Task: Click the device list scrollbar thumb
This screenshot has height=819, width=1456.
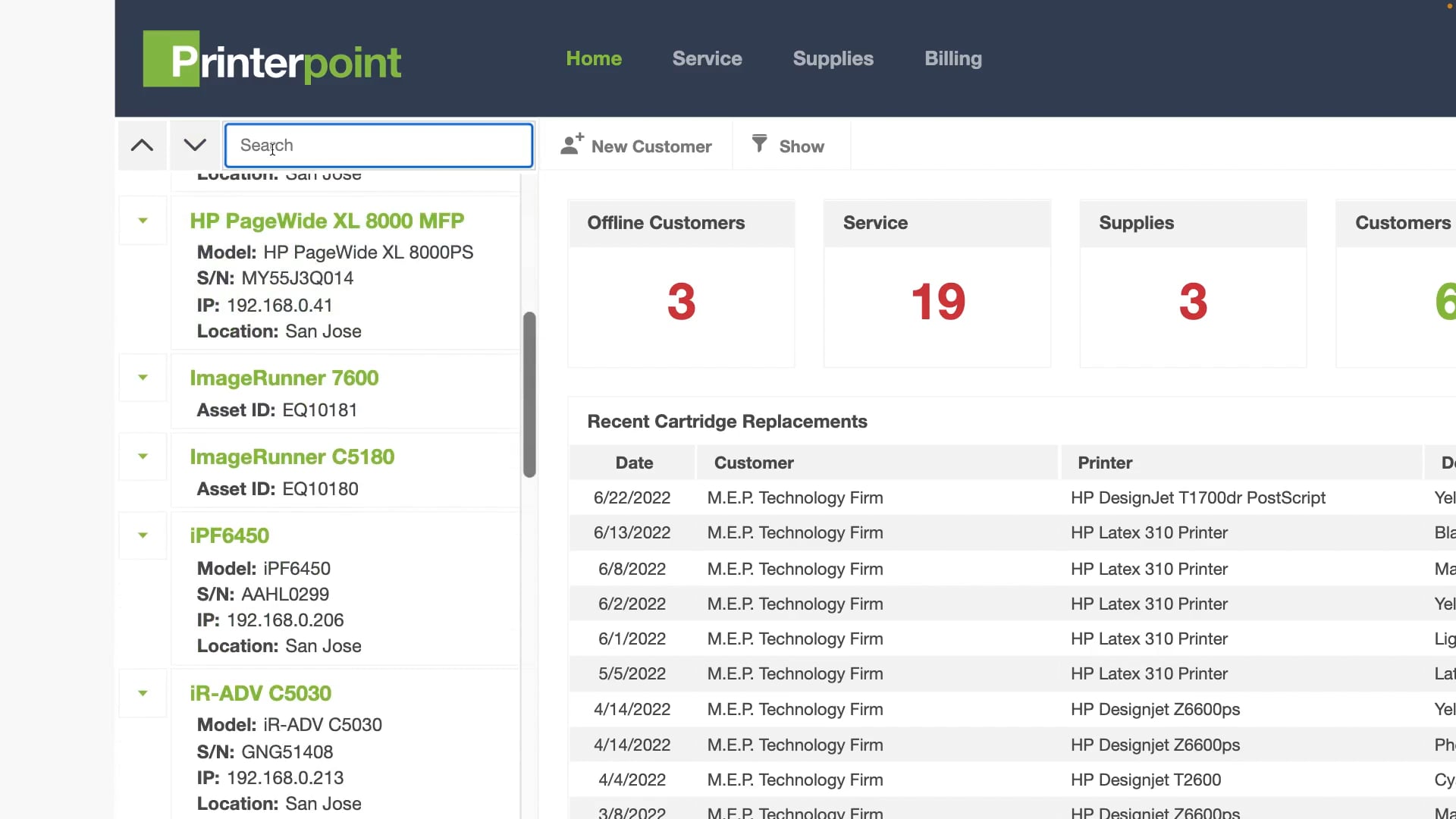Action: tap(529, 394)
